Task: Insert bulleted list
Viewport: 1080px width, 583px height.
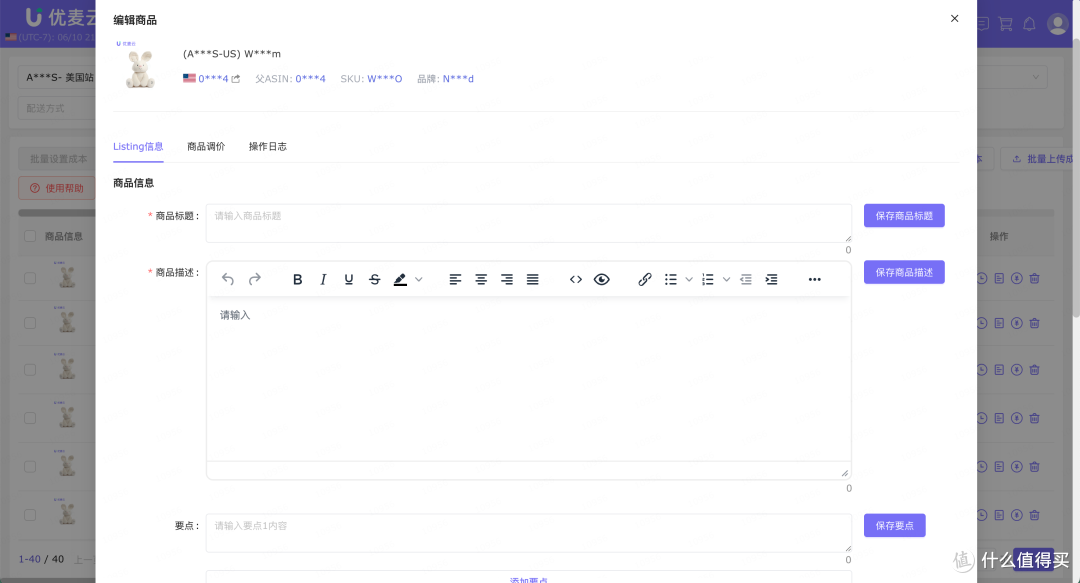Action: coord(671,279)
